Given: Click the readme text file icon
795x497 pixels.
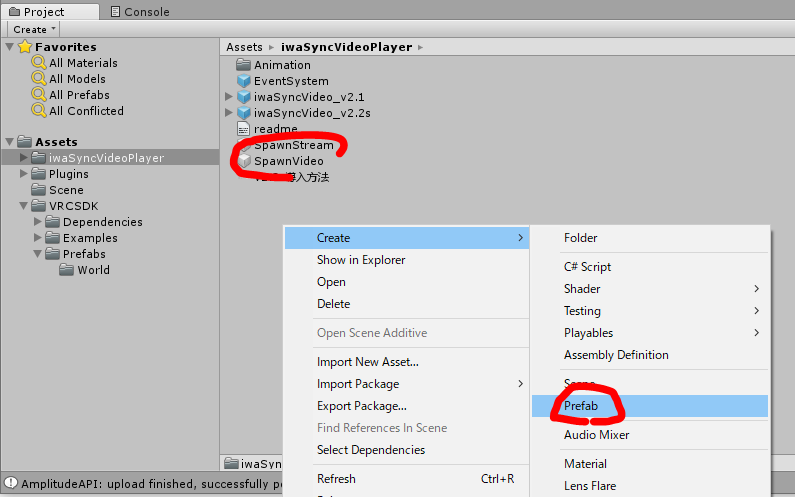Looking at the screenshot, I should tap(243, 129).
